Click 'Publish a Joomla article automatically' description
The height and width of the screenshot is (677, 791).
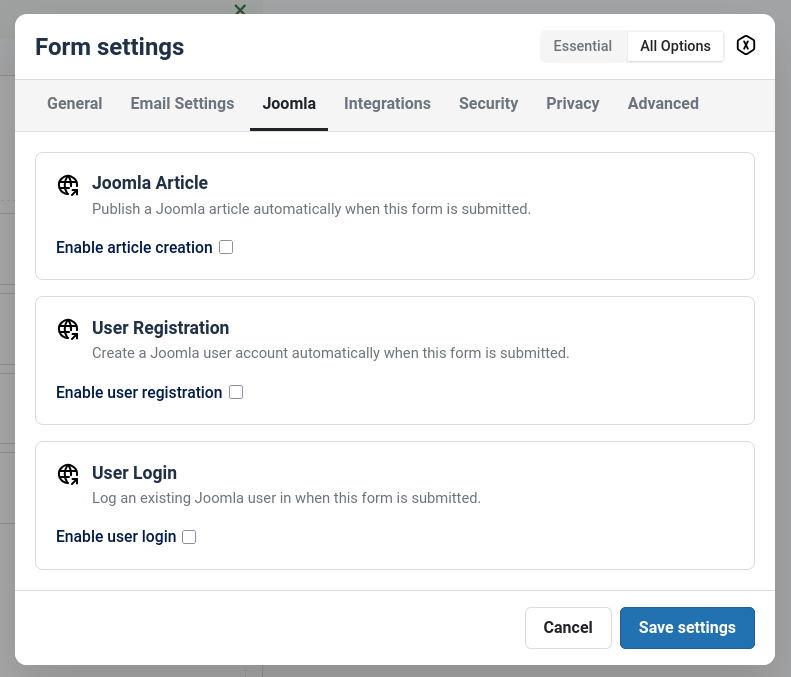coord(311,209)
